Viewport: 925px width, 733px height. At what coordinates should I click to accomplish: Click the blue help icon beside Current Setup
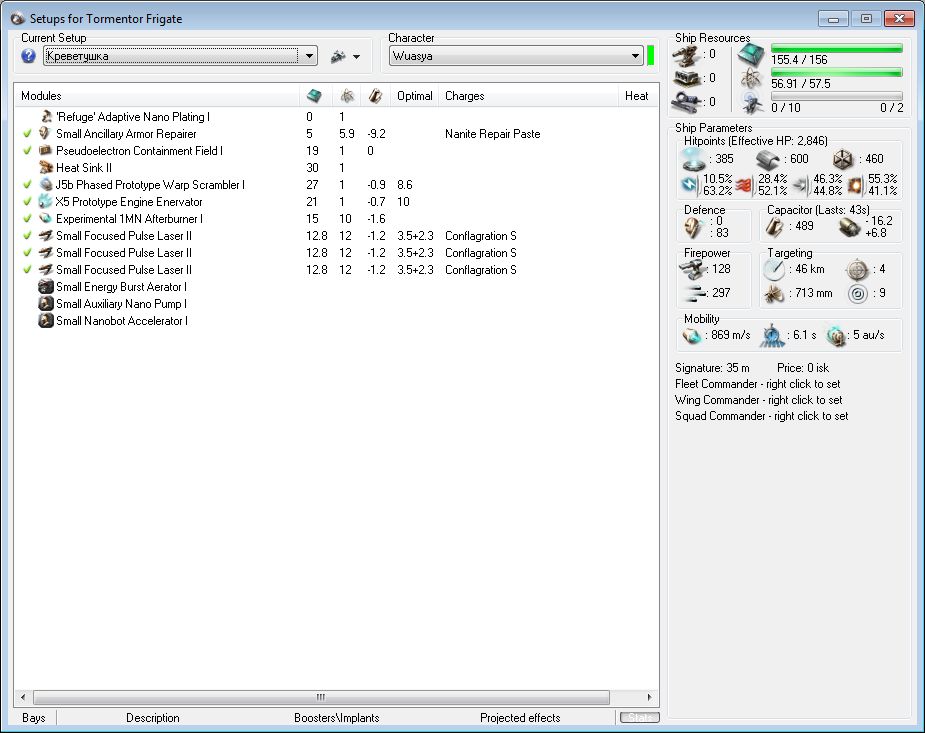29,56
